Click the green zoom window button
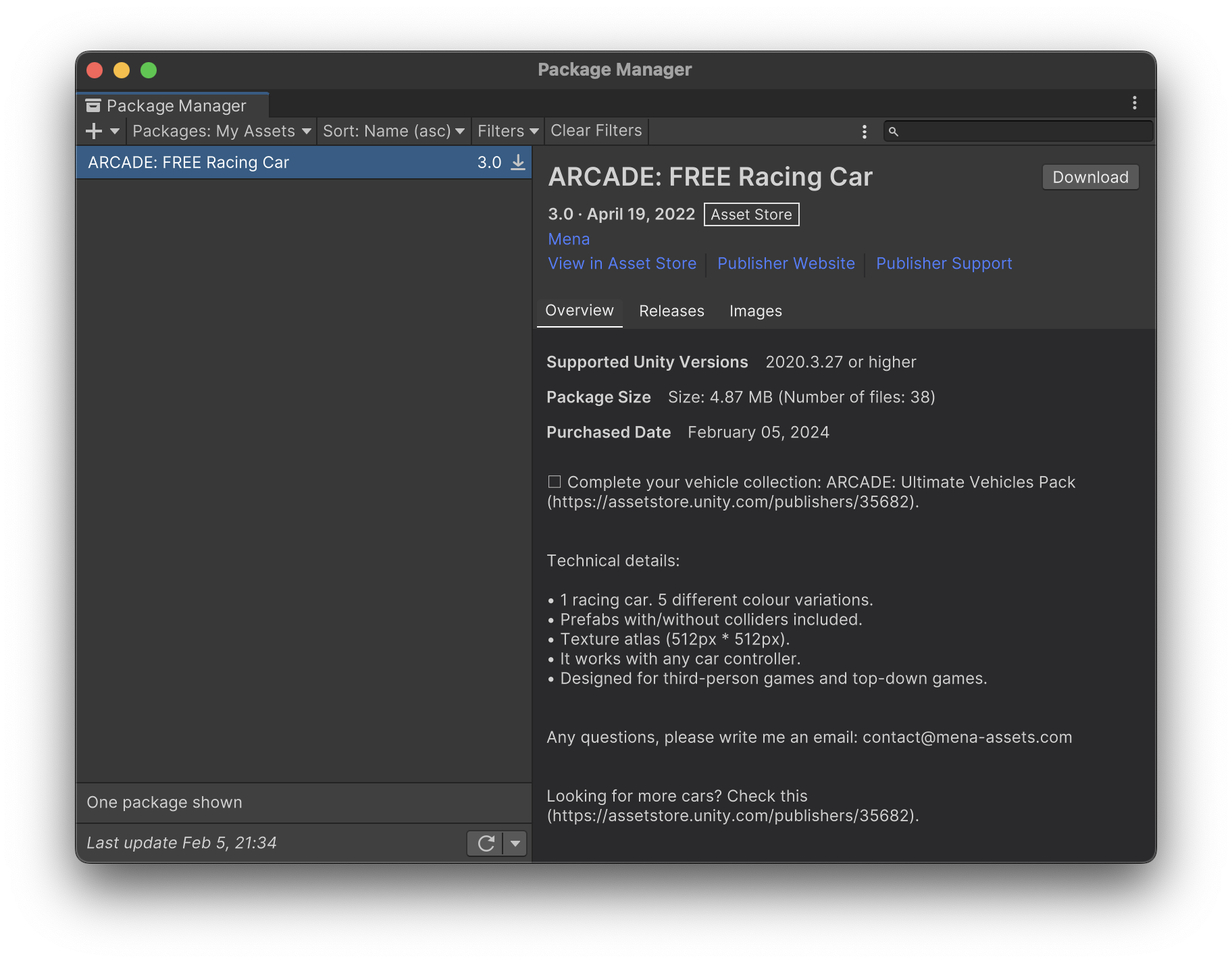The height and width of the screenshot is (963, 1232). click(x=149, y=70)
